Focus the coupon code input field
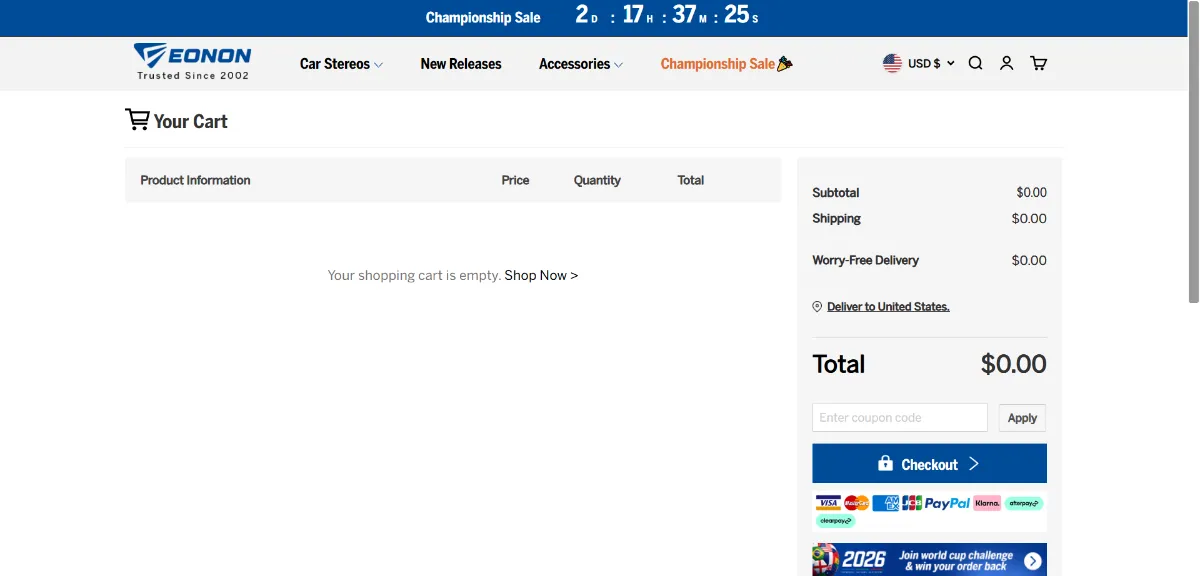 click(x=900, y=418)
